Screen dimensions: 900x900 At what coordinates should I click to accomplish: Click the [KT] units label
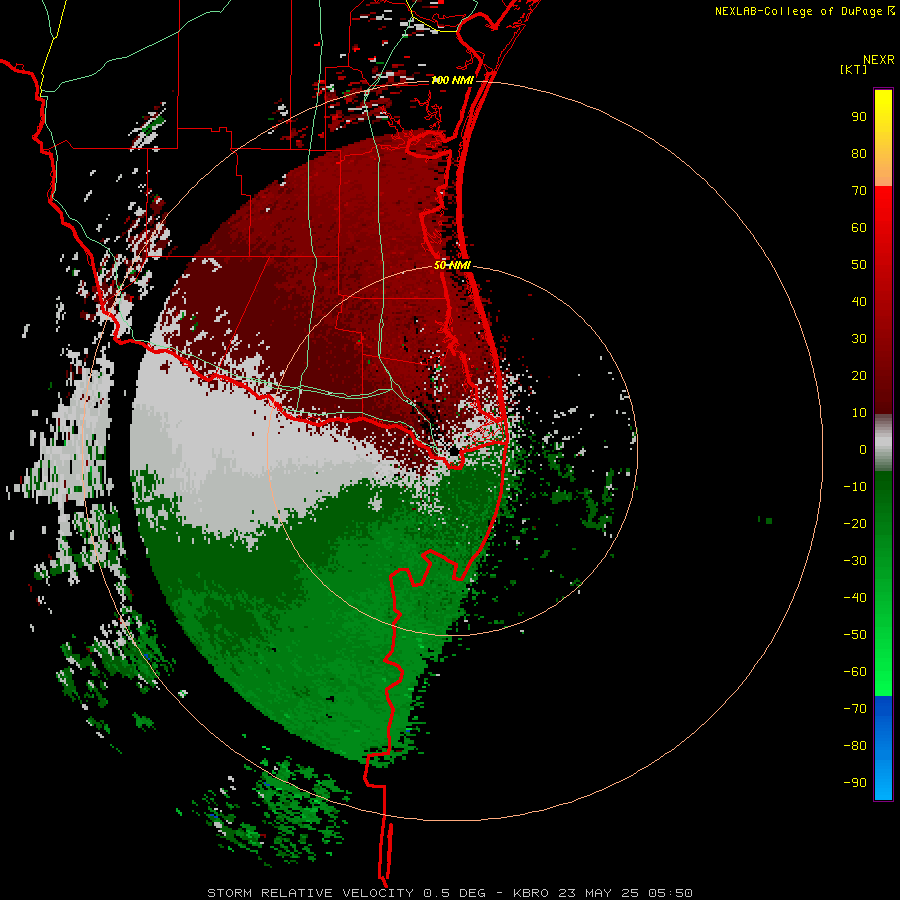pos(854,69)
